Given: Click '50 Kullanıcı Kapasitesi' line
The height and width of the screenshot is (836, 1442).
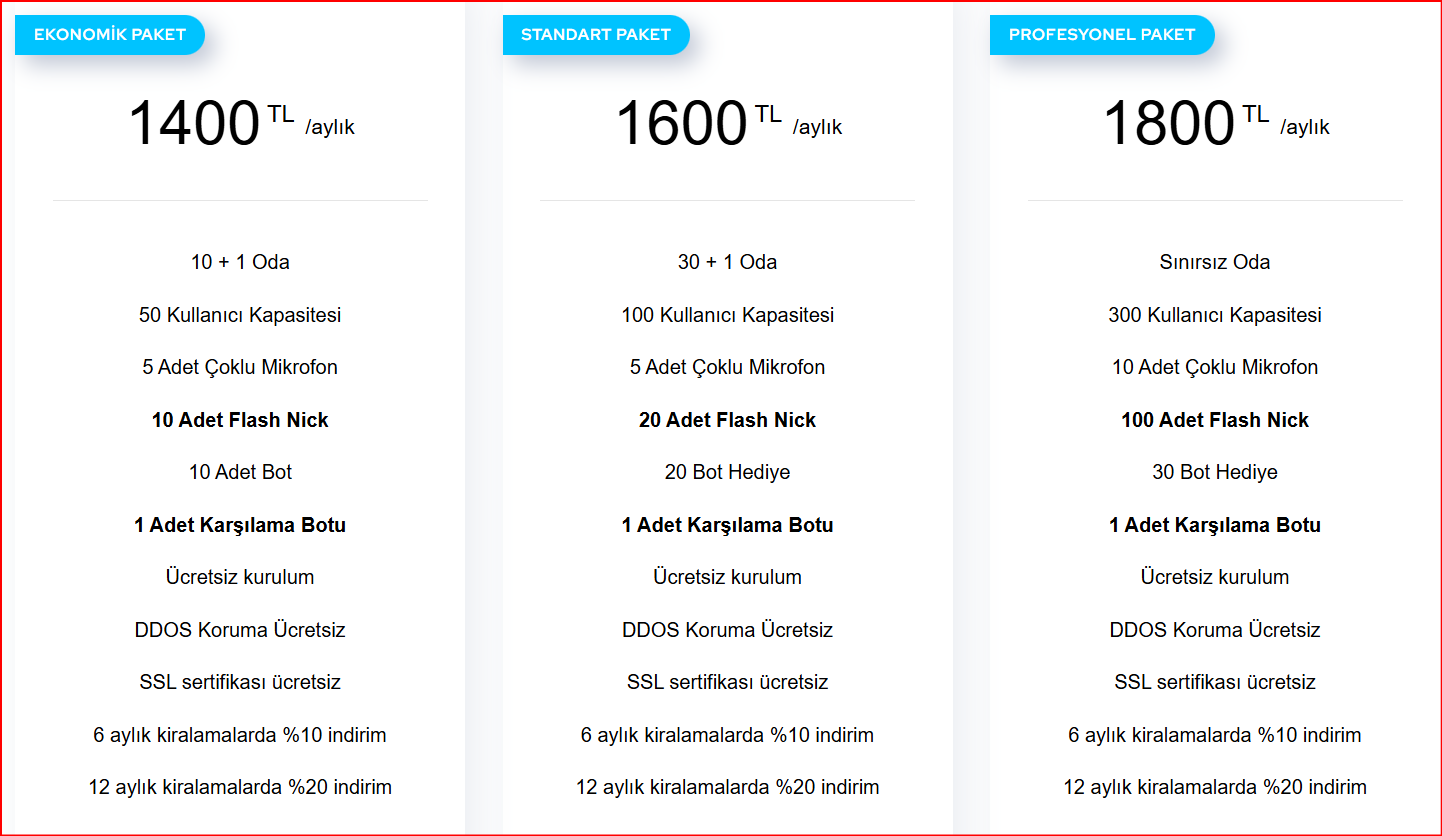Looking at the screenshot, I should (240, 315).
